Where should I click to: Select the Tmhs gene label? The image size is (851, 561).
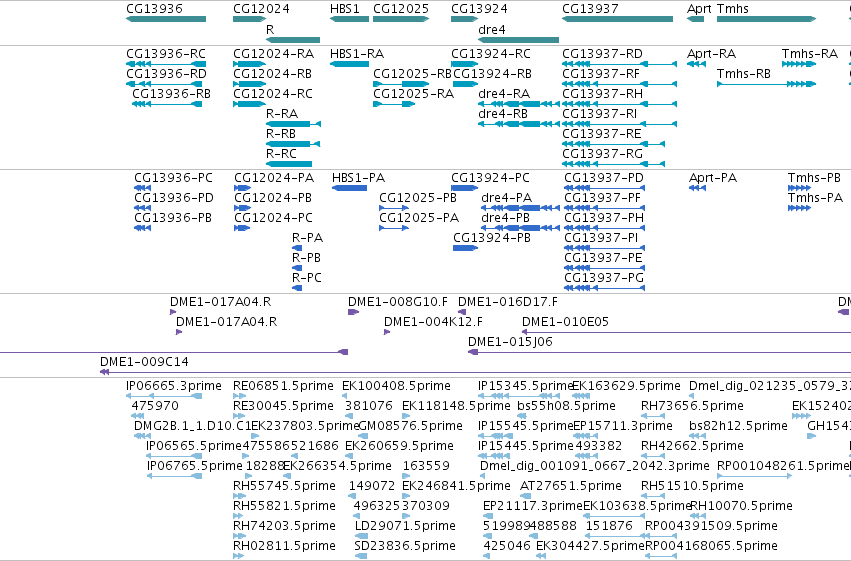733,9
